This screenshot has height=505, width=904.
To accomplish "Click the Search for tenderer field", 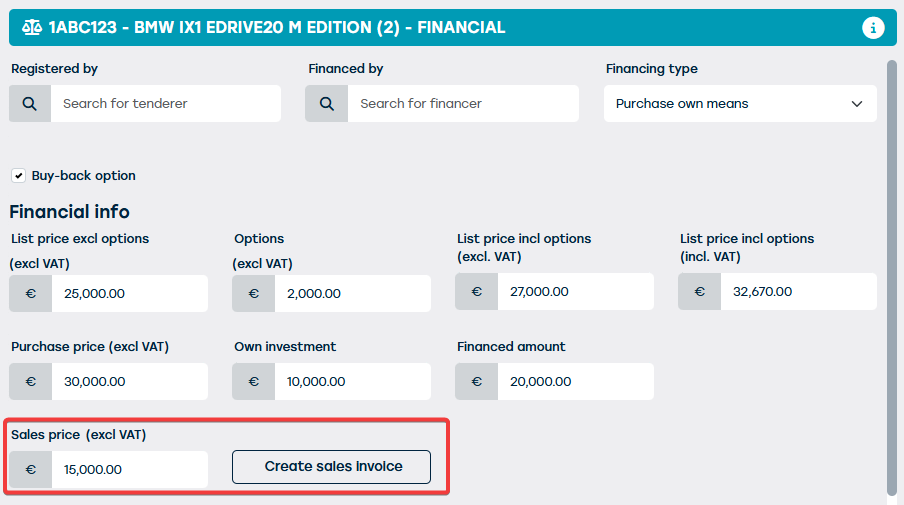I will [x=165, y=104].
